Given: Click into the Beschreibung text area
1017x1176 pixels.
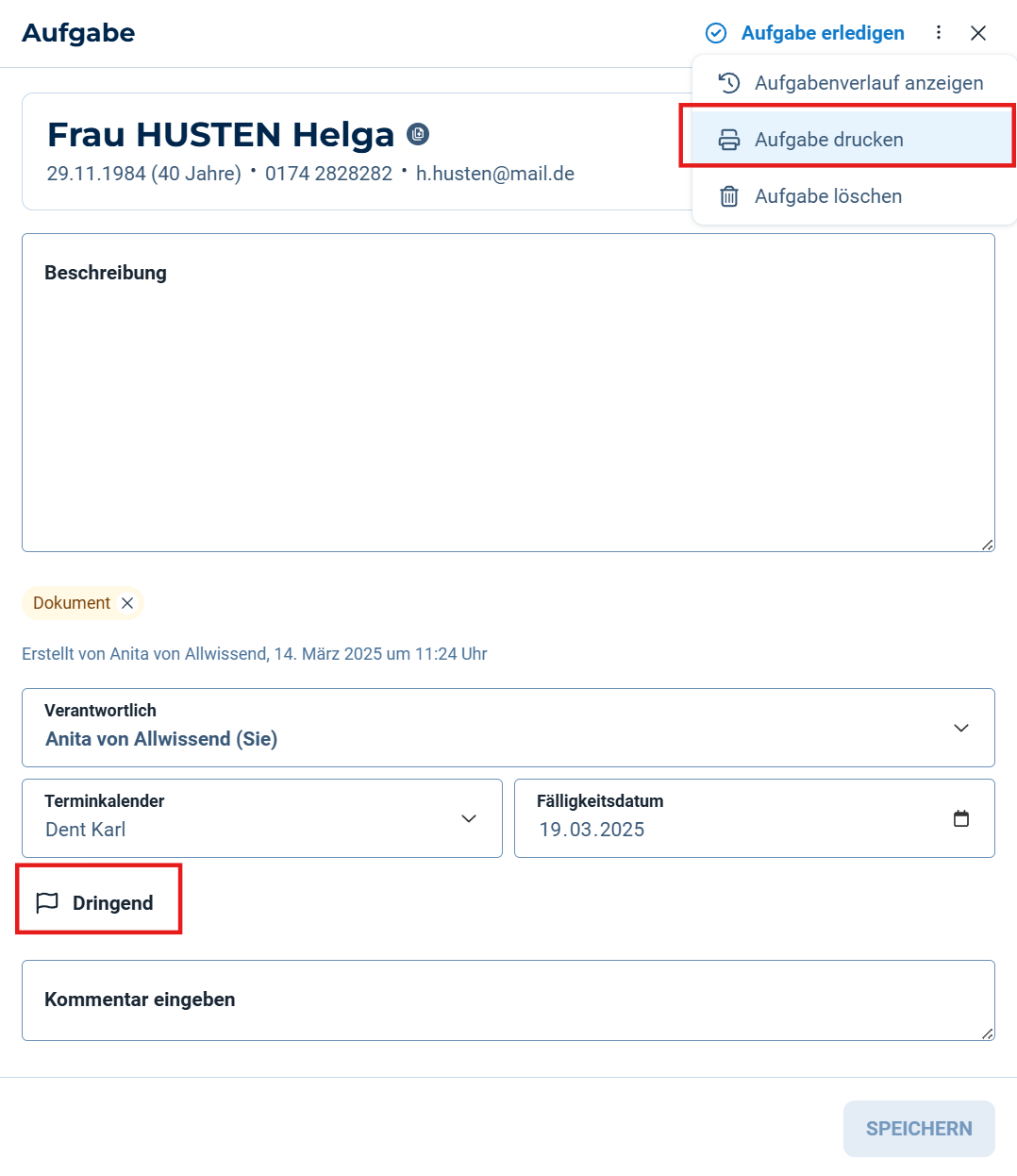Looking at the screenshot, I should pos(508,393).
